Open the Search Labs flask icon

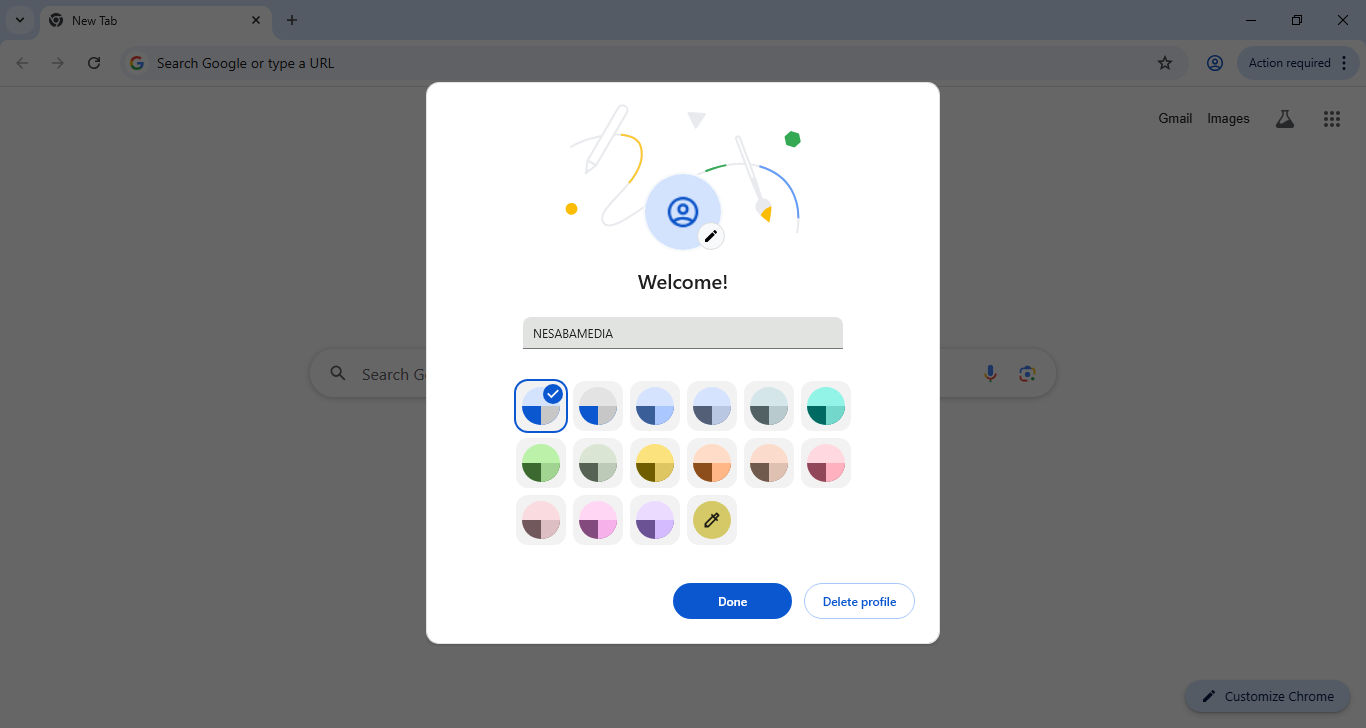1285,119
